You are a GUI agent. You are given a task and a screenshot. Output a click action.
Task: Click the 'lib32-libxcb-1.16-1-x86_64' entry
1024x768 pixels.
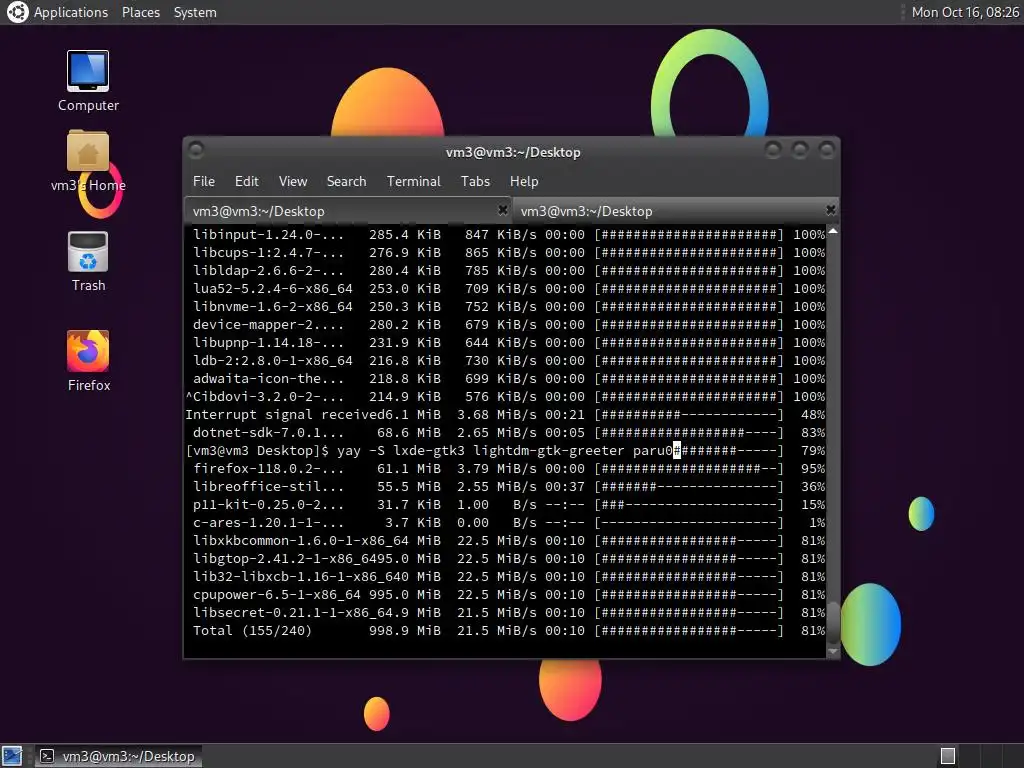pos(296,577)
